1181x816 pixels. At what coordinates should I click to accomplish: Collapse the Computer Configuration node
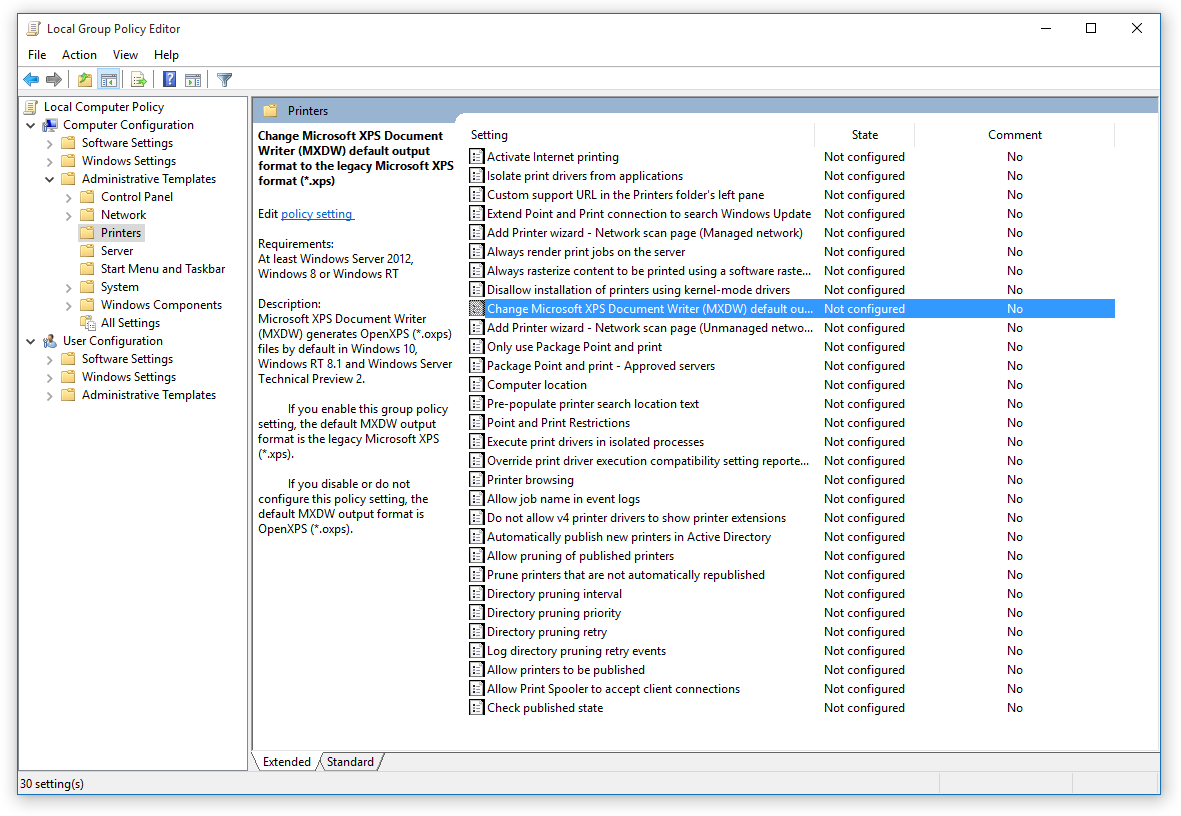click(32, 124)
